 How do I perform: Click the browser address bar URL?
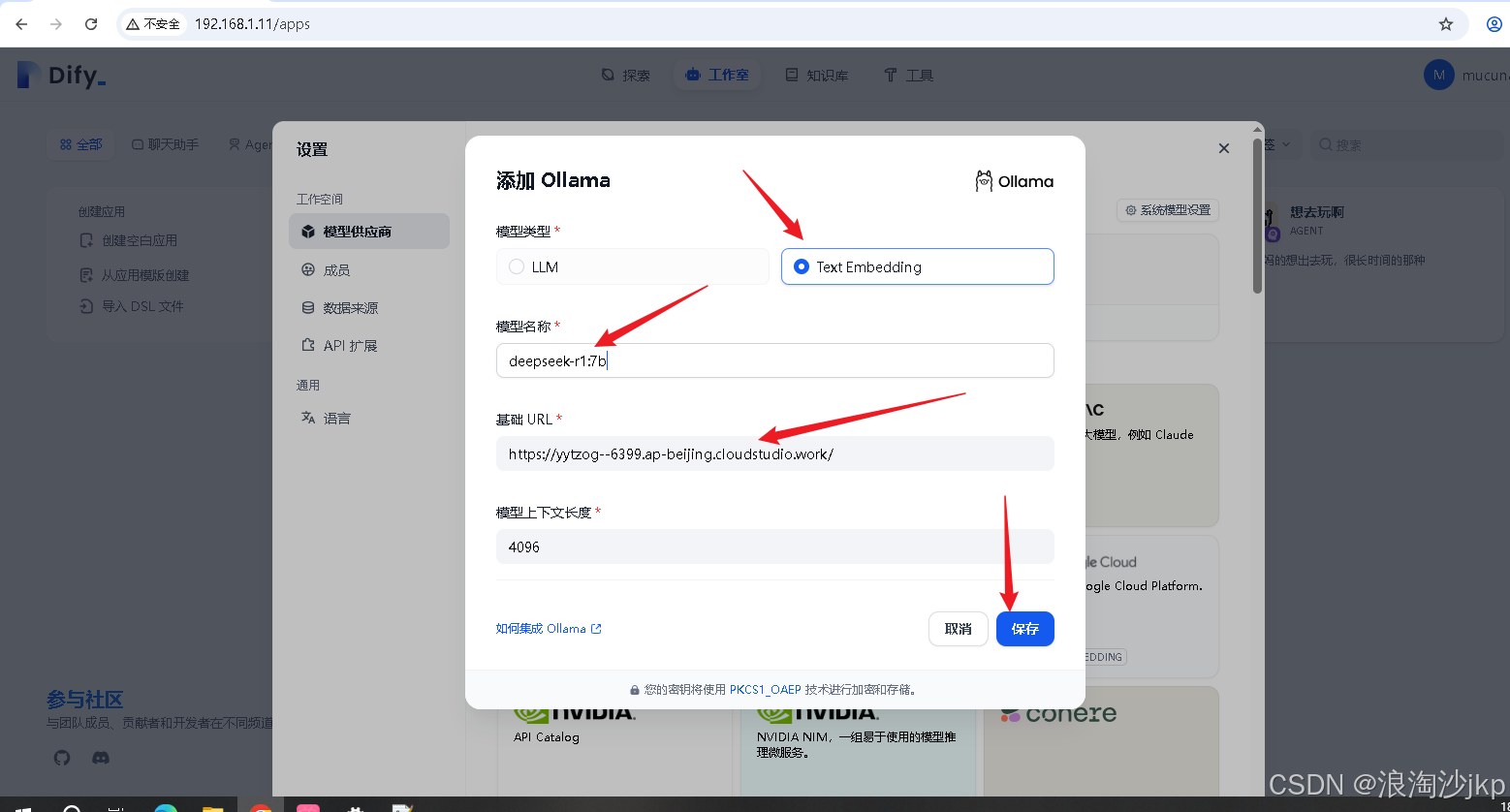[252, 24]
